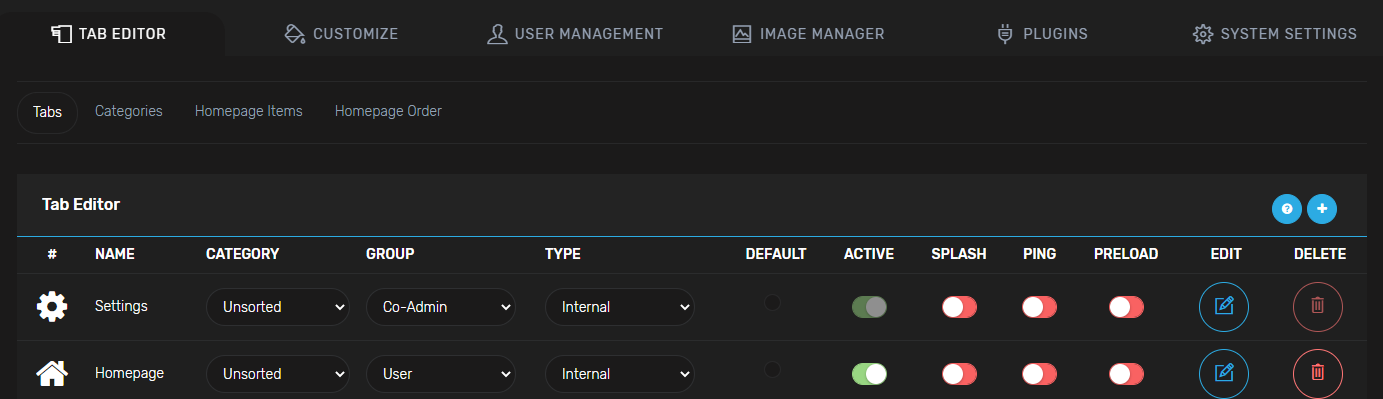The image size is (1383, 399).
Task: Click the PRELOAD column header
Action: click(1126, 254)
